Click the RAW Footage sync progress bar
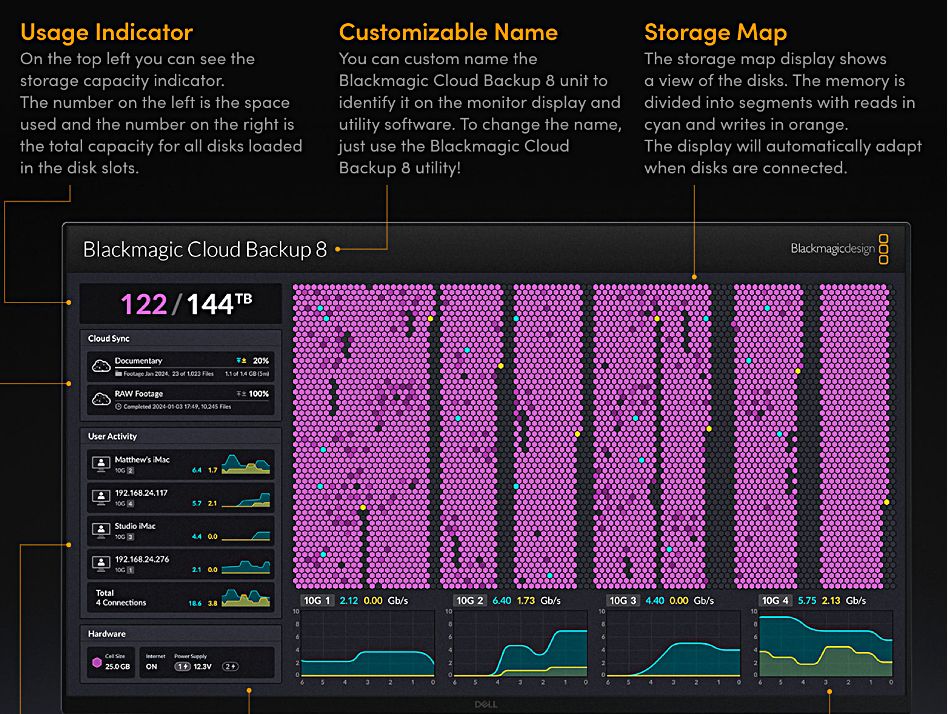 [193, 401]
